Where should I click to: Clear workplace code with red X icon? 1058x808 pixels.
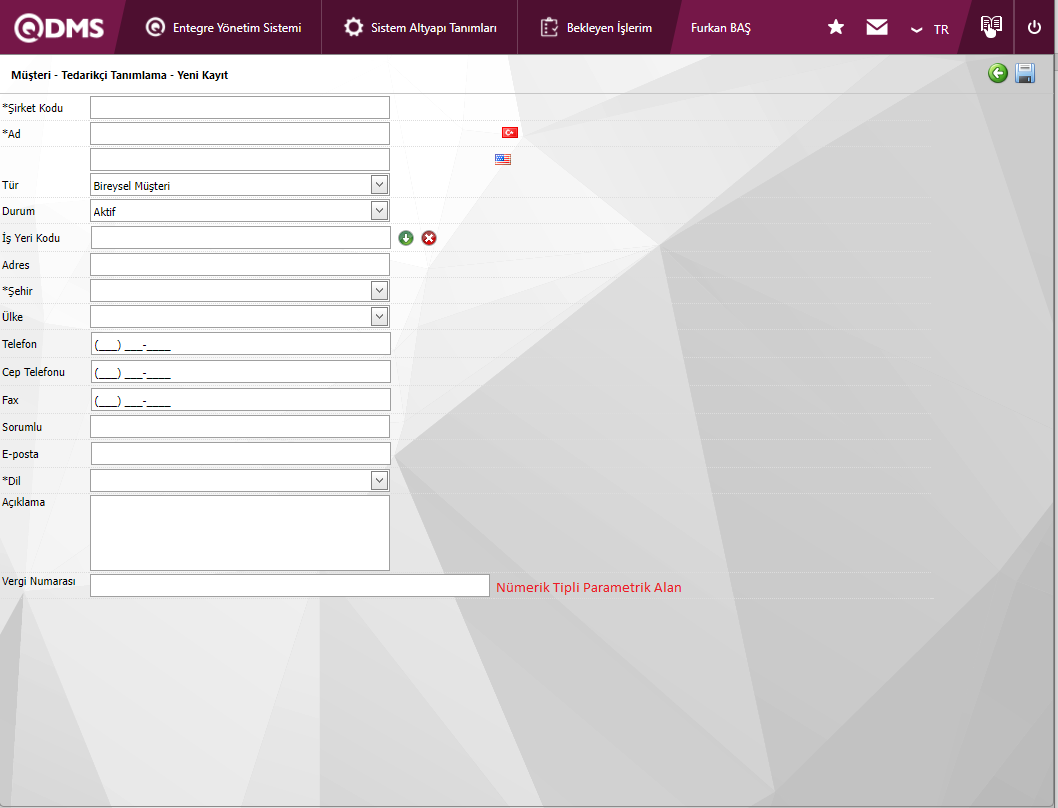[x=428, y=238]
